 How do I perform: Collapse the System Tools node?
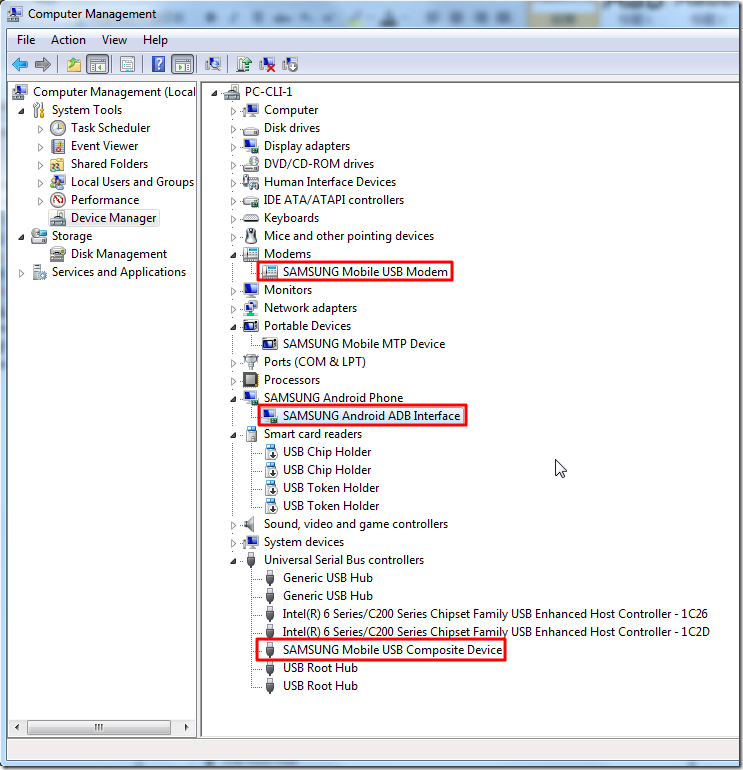point(21,111)
